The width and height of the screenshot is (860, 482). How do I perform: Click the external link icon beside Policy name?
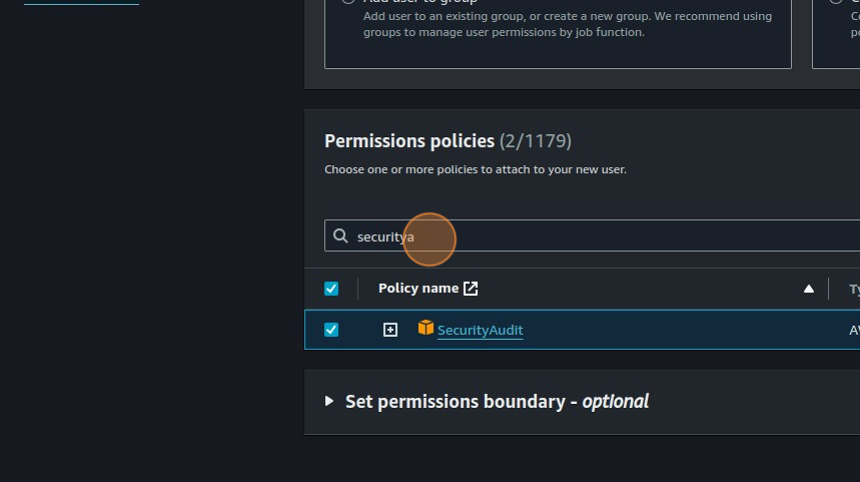click(471, 289)
